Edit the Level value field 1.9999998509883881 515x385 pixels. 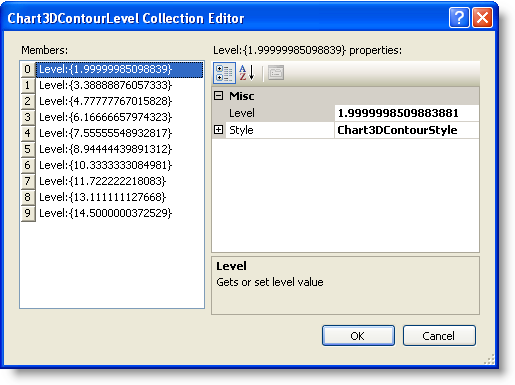(407, 113)
